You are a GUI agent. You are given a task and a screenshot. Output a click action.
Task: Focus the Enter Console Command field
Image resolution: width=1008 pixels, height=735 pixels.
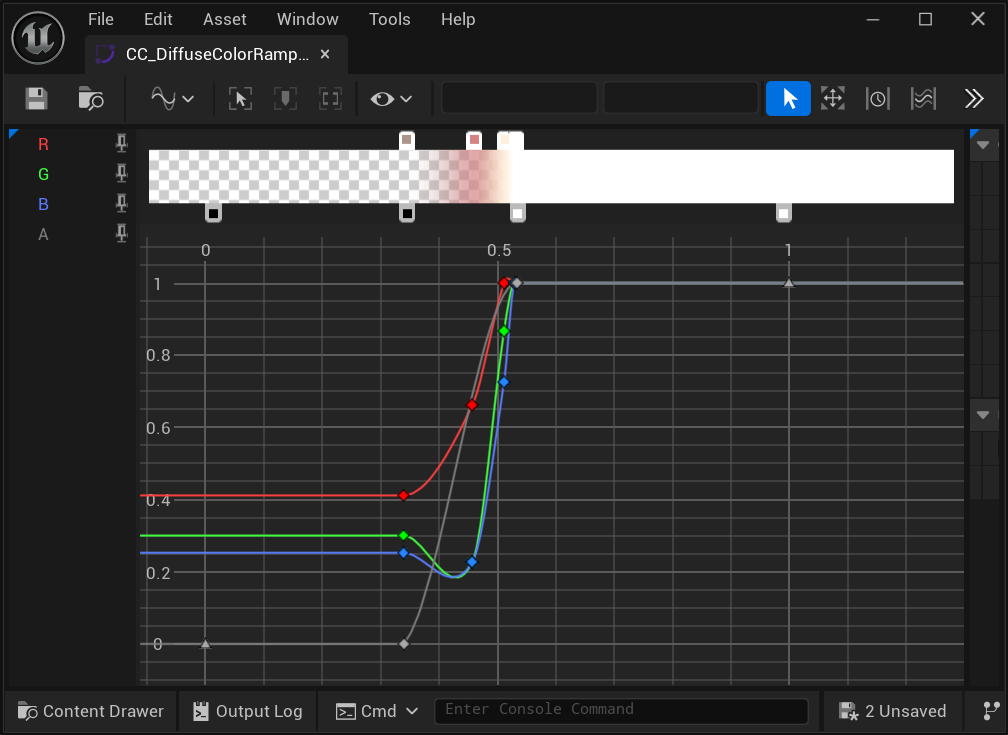621,710
